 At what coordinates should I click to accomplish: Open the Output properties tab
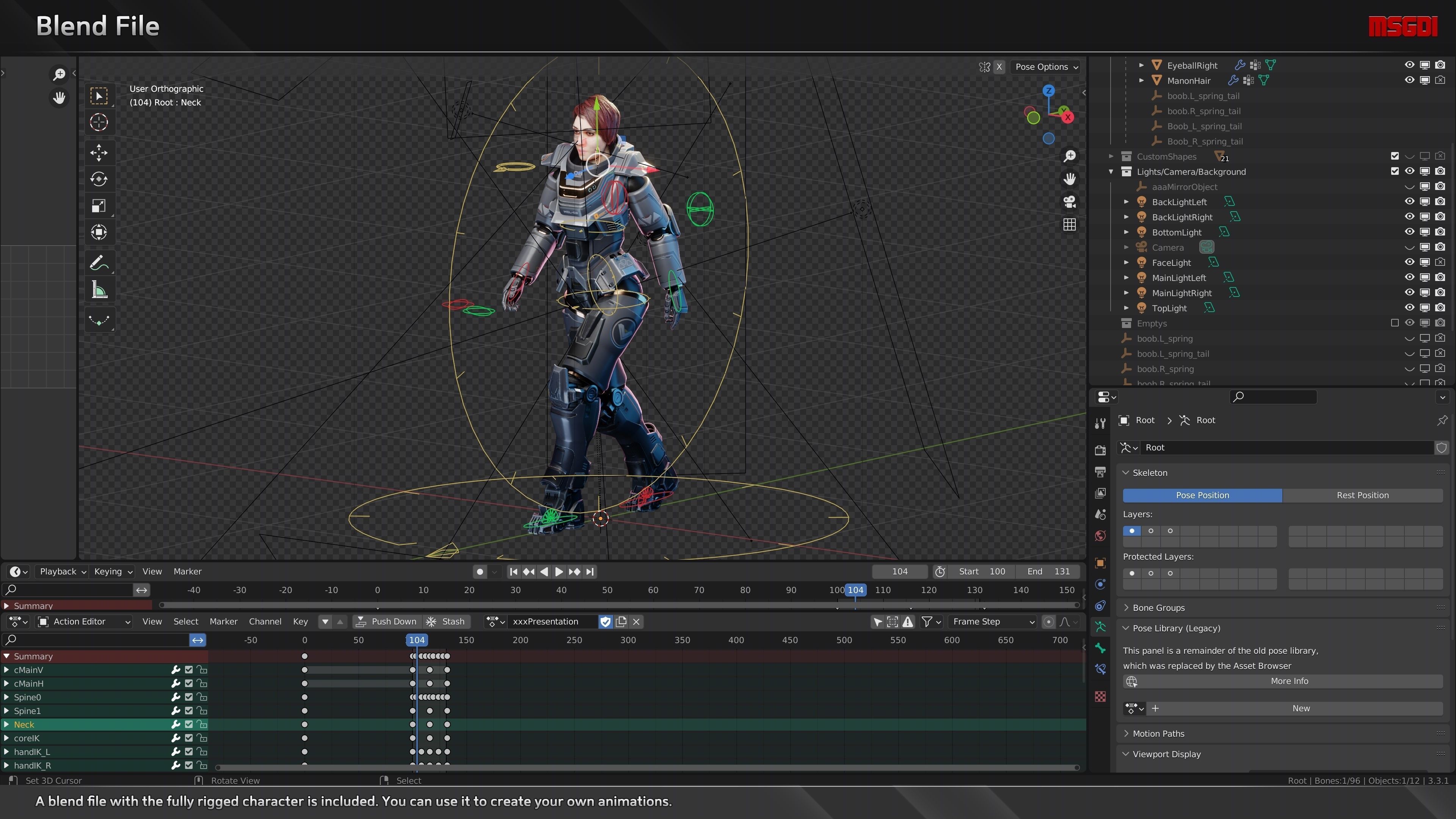(1100, 471)
